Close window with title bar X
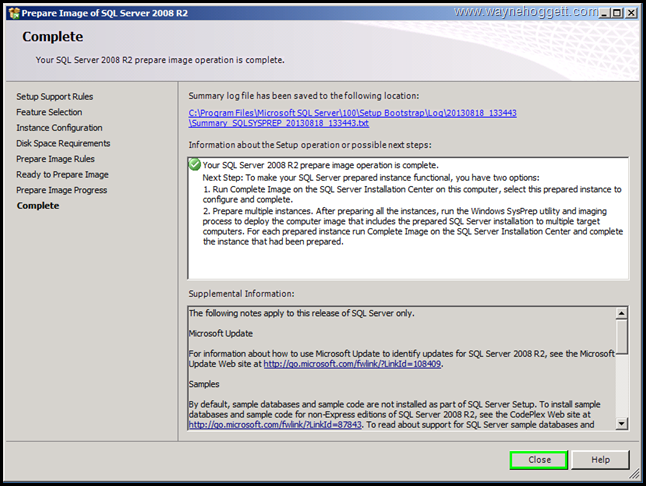This screenshot has height=486, width=646. (631, 13)
